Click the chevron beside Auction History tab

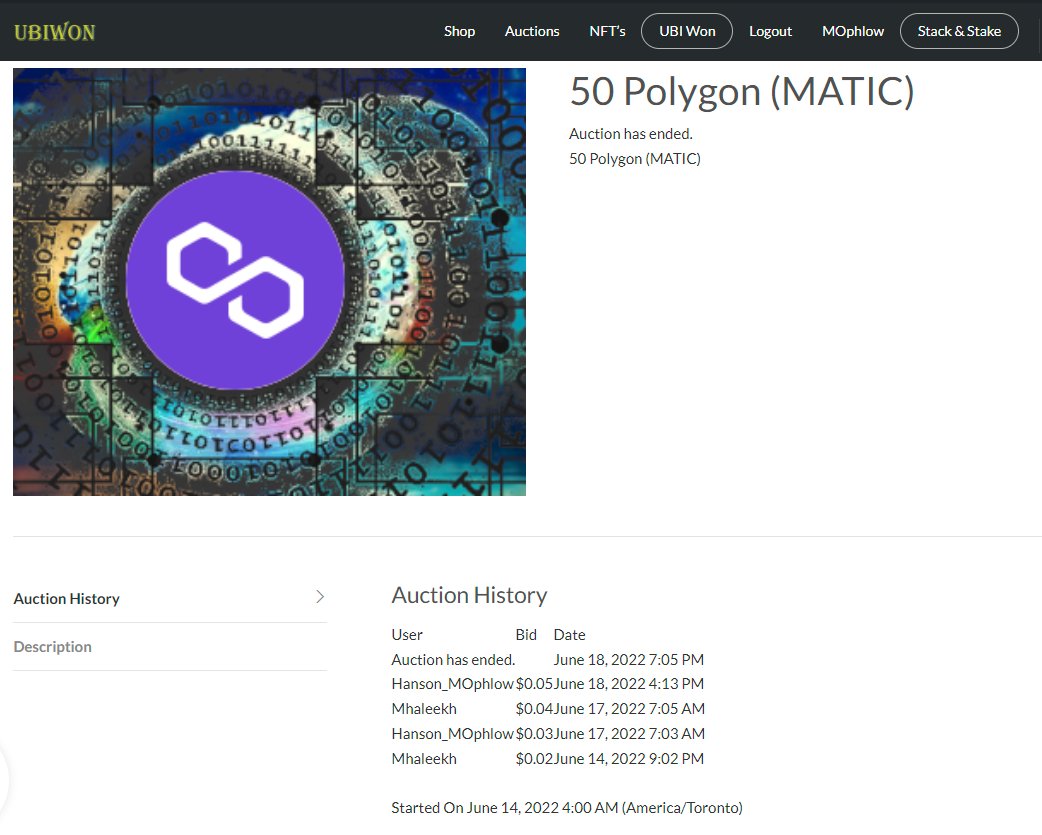[x=320, y=597]
